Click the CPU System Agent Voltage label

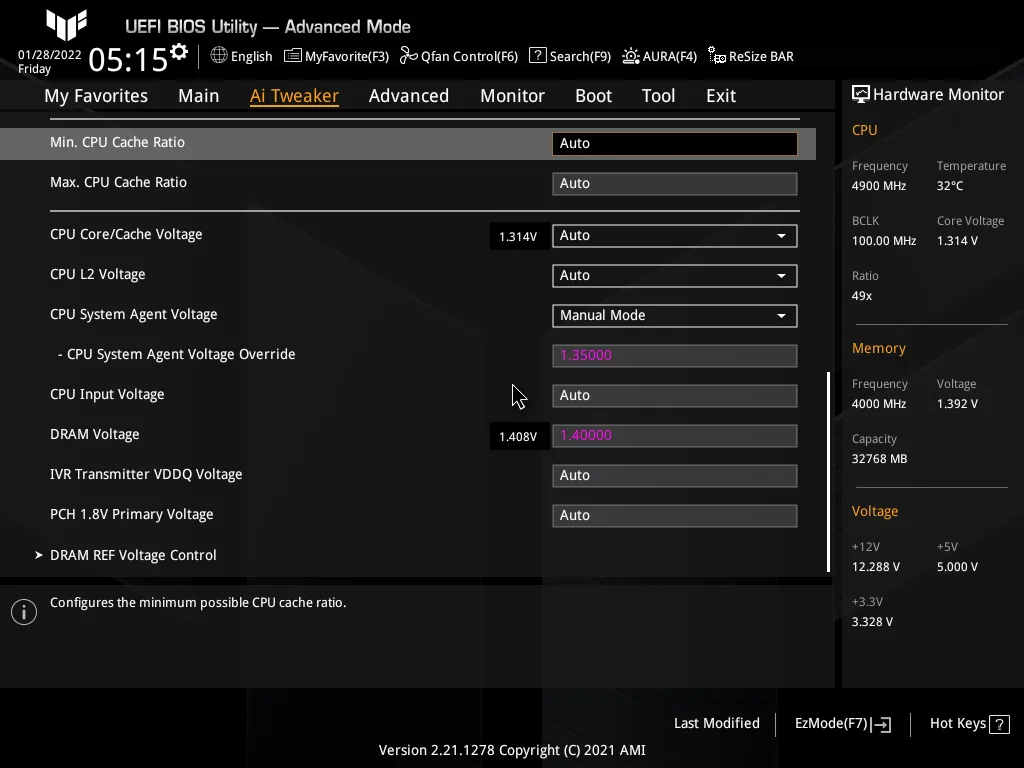pos(134,314)
